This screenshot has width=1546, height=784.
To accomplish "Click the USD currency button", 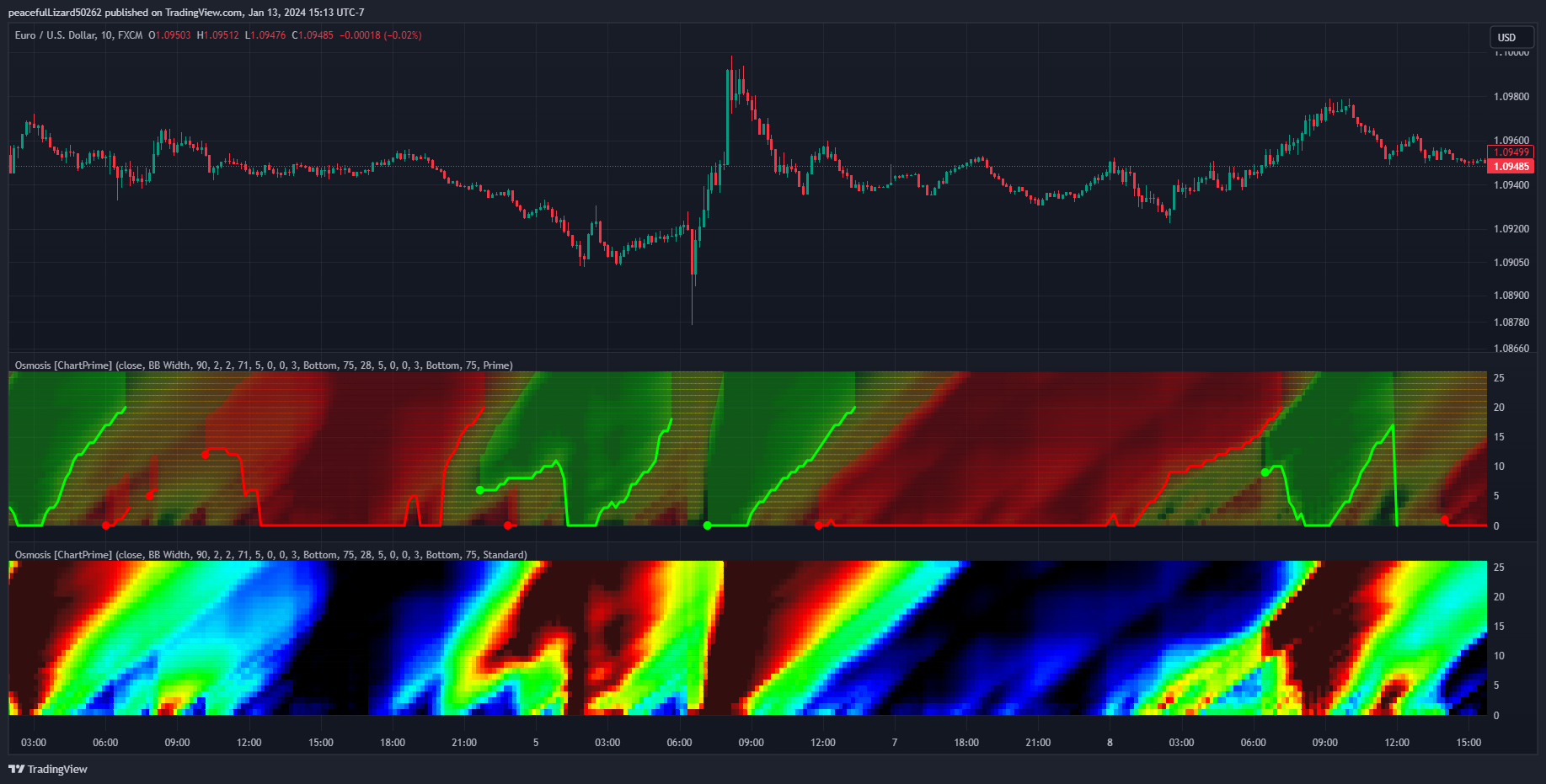I will tap(1511, 37).
